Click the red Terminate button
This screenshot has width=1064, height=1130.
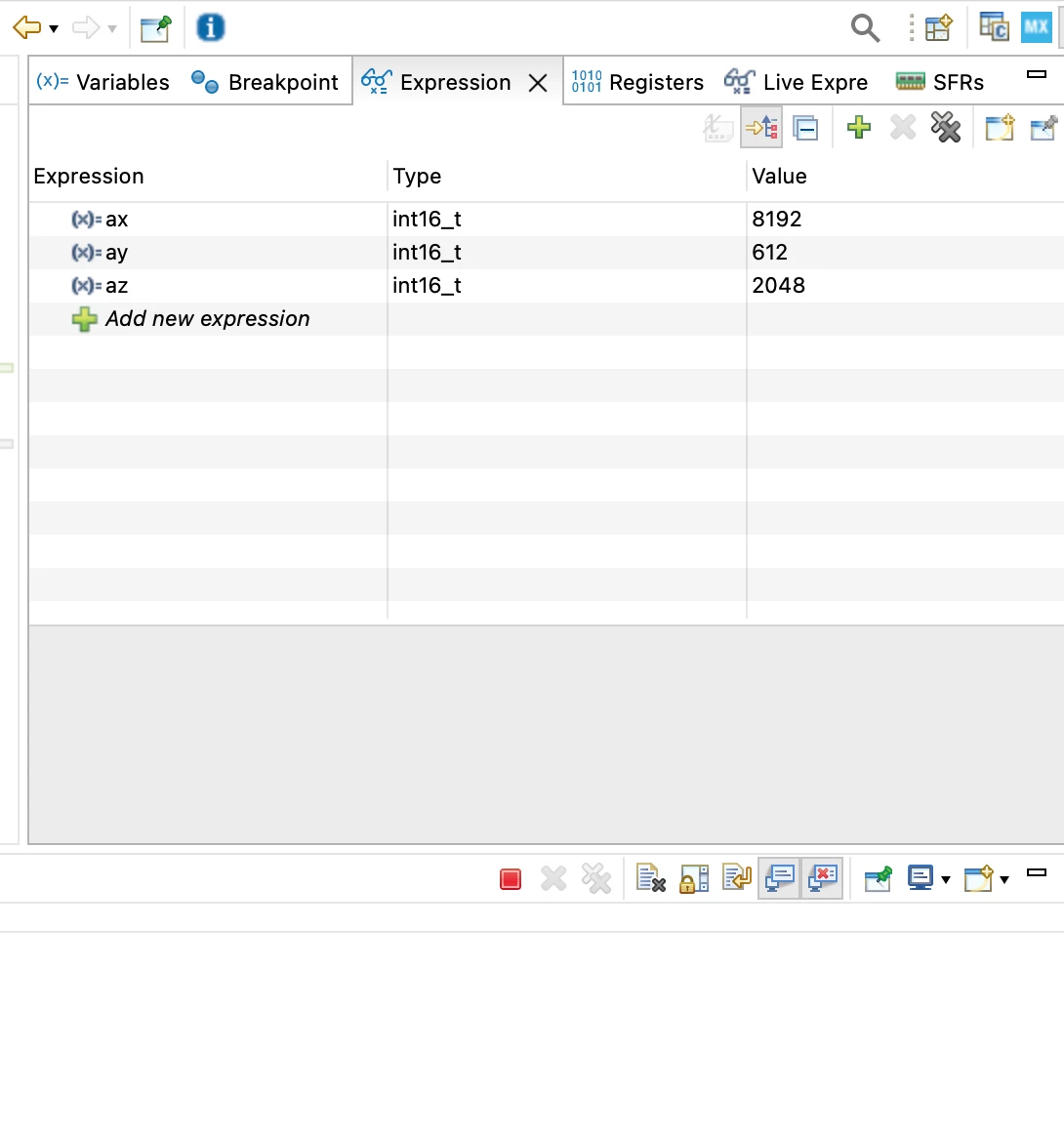tap(511, 878)
